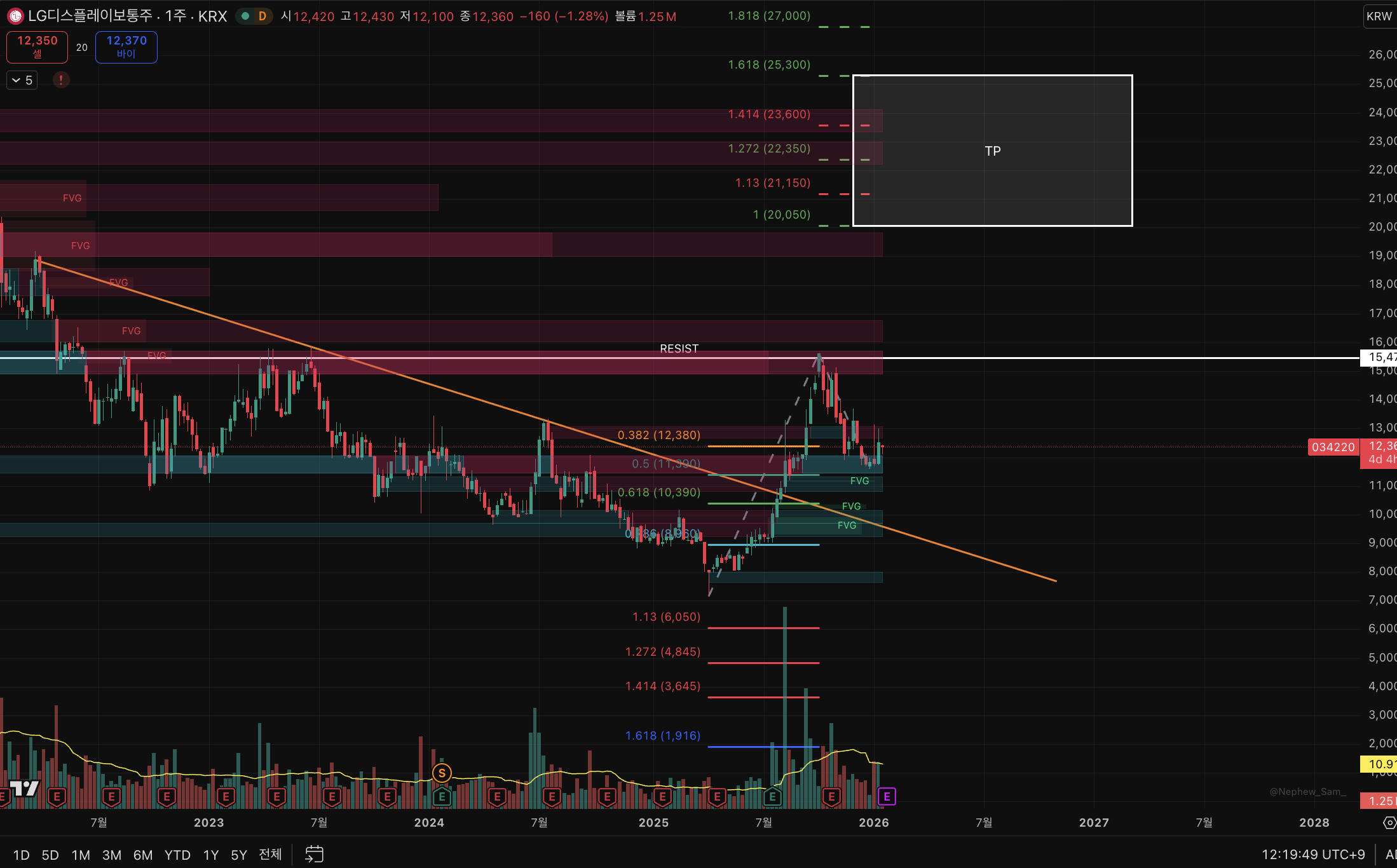This screenshot has width=1397, height=868.
Task: Click the 12,370 buy button
Action: [x=126, y=47]
